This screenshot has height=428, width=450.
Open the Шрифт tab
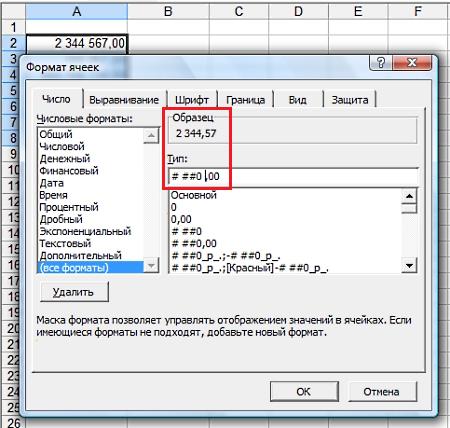coord(192,100)
